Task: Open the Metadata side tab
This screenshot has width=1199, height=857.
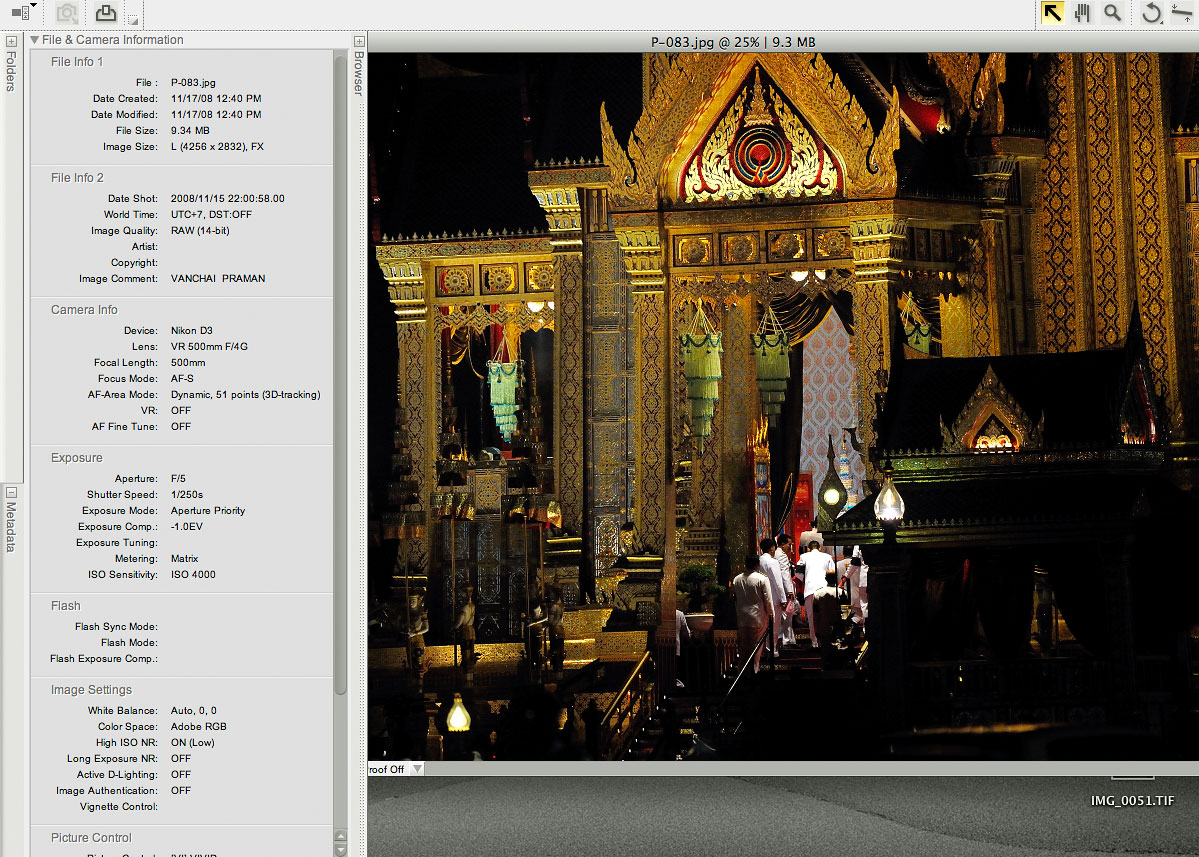Action: click(11, 527)
